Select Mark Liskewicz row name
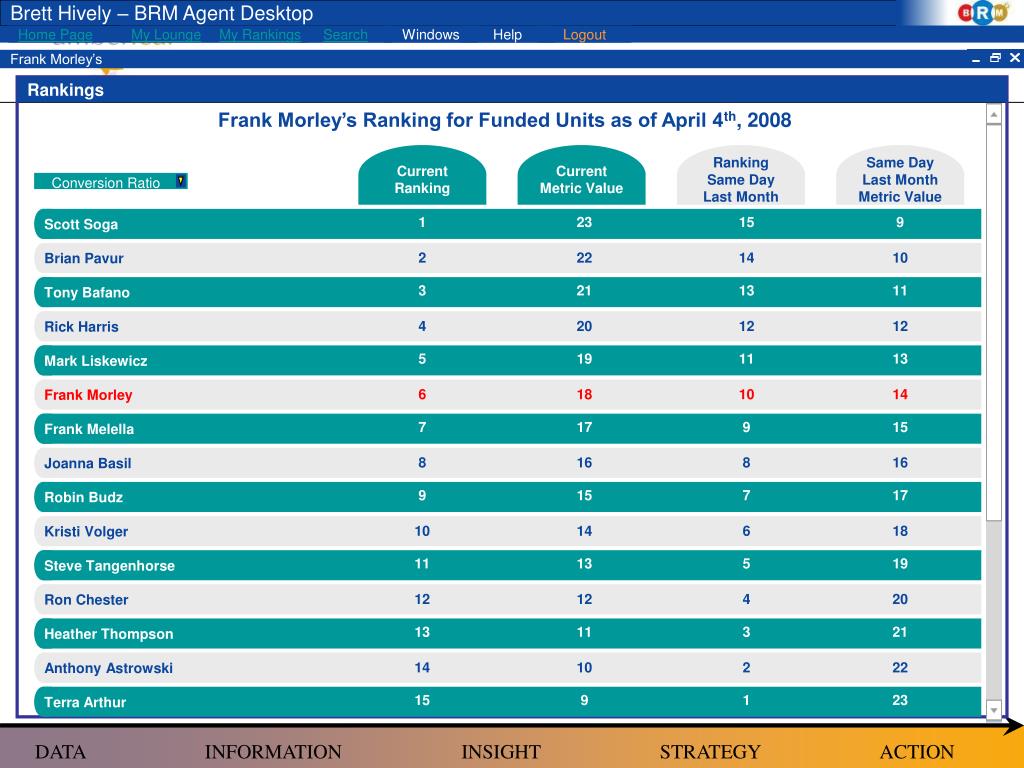Viewport: 1024px width, 768px height. click(96, 360)
